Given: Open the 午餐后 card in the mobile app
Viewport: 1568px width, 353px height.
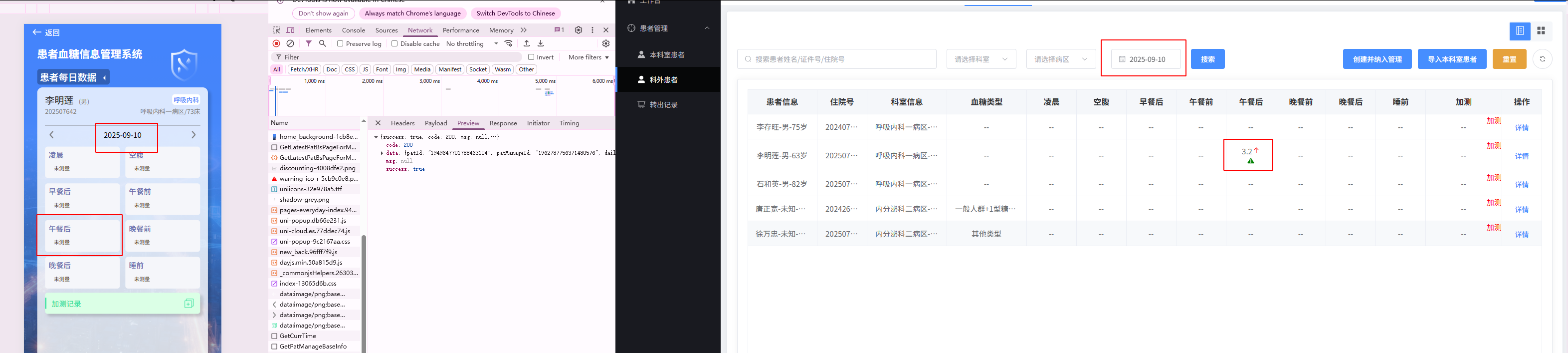Looking at the screenshot, I should pyautogui.click(x=82, y=235).
